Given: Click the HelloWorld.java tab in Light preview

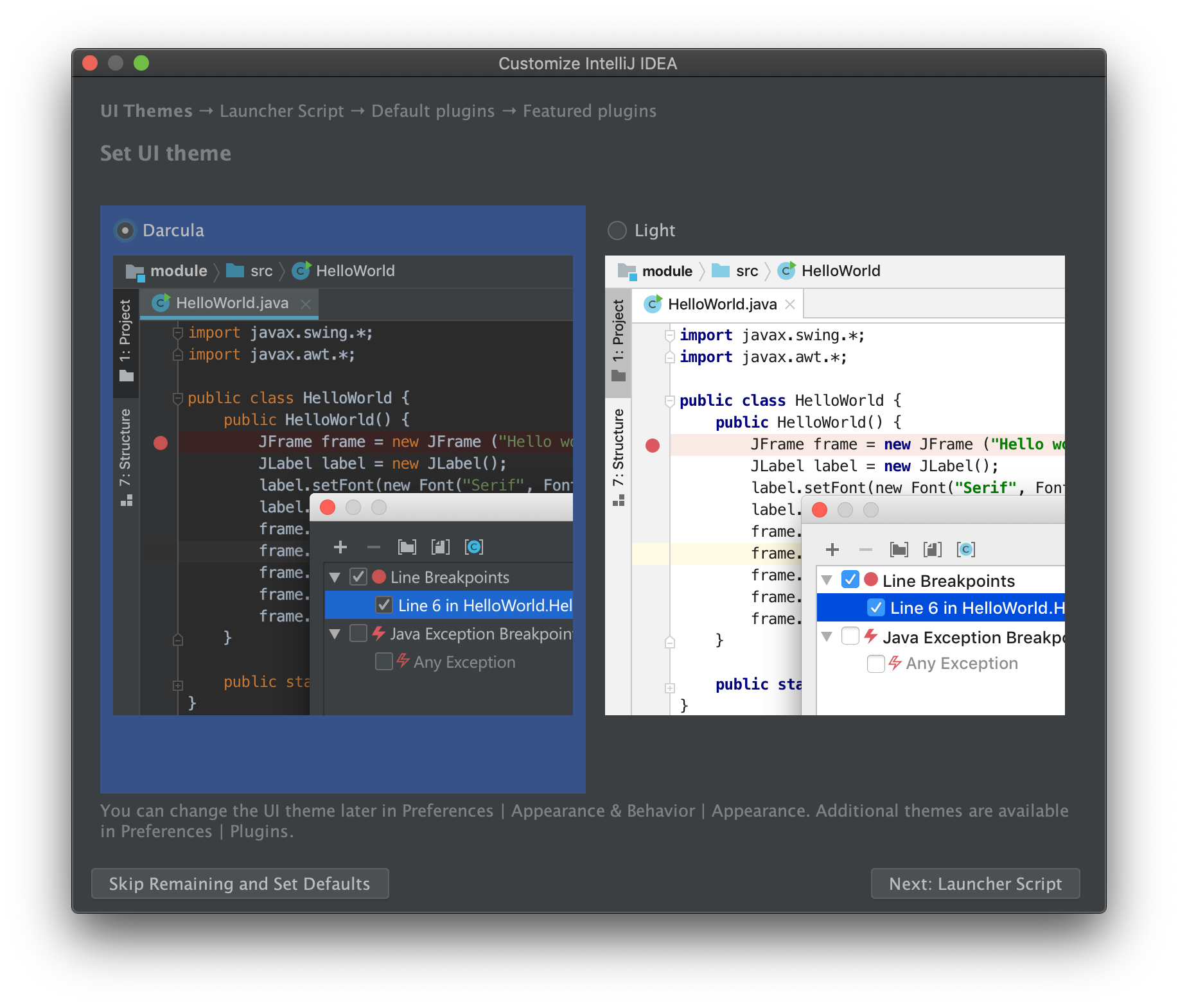Looking at the screenshot, I should pos(718,304).
